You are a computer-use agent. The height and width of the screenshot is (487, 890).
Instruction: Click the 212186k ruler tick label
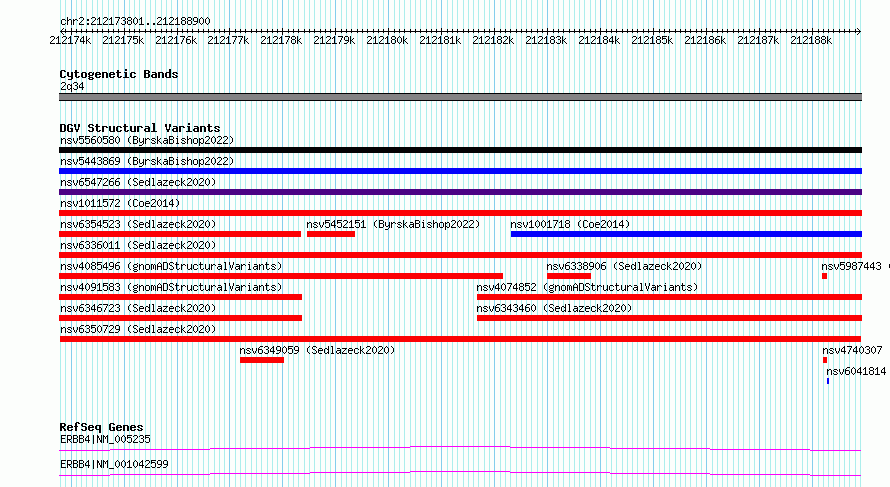click(x=705, y=40)
